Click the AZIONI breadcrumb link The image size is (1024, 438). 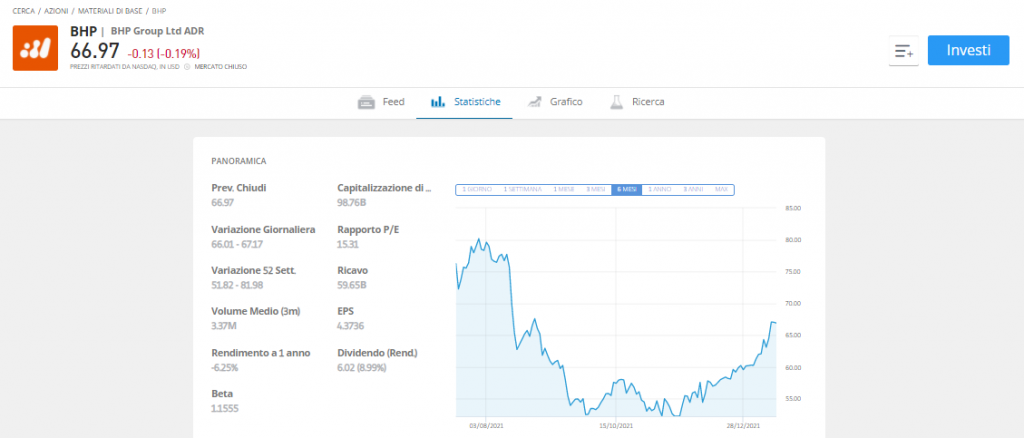pos(56,11)
